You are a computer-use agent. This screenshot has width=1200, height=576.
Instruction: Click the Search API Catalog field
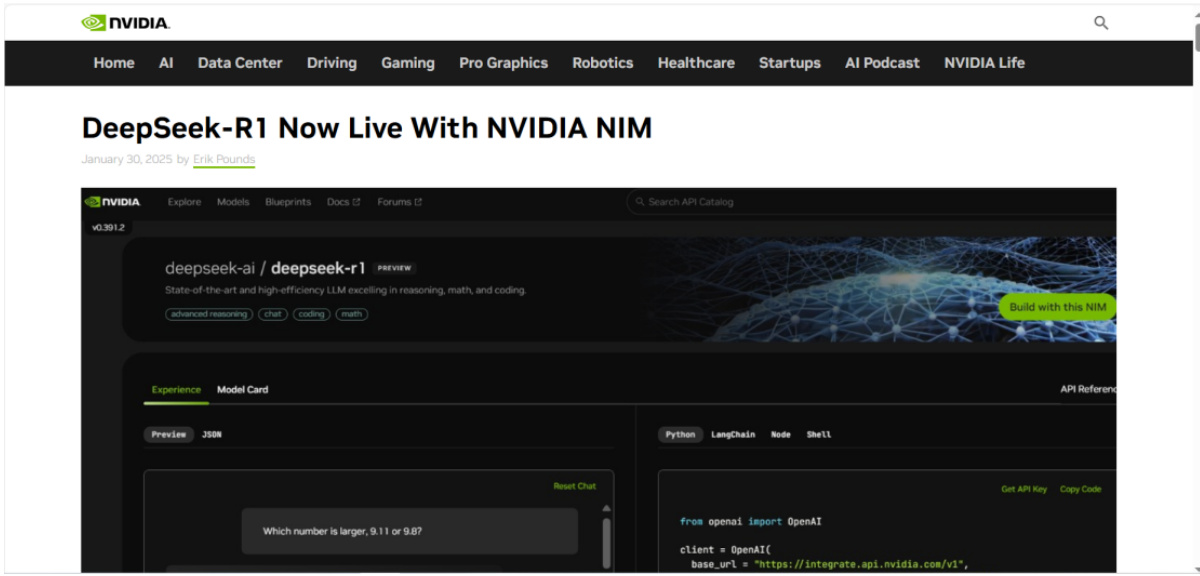coord(871,202)
